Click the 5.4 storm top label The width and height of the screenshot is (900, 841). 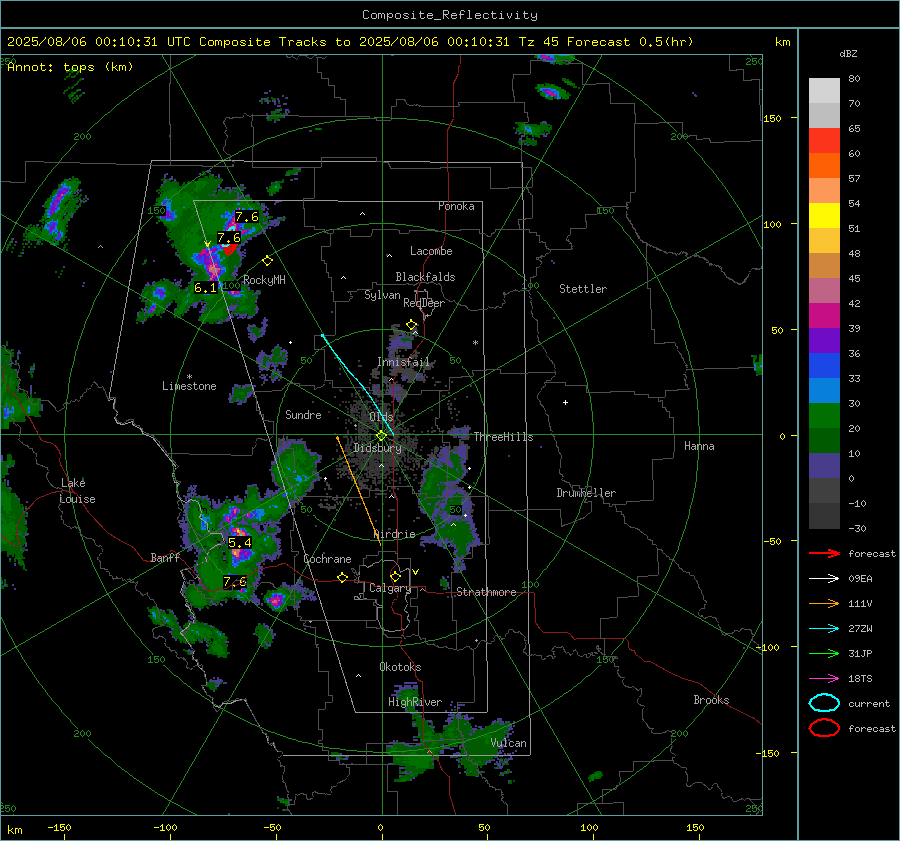[240, 542]
